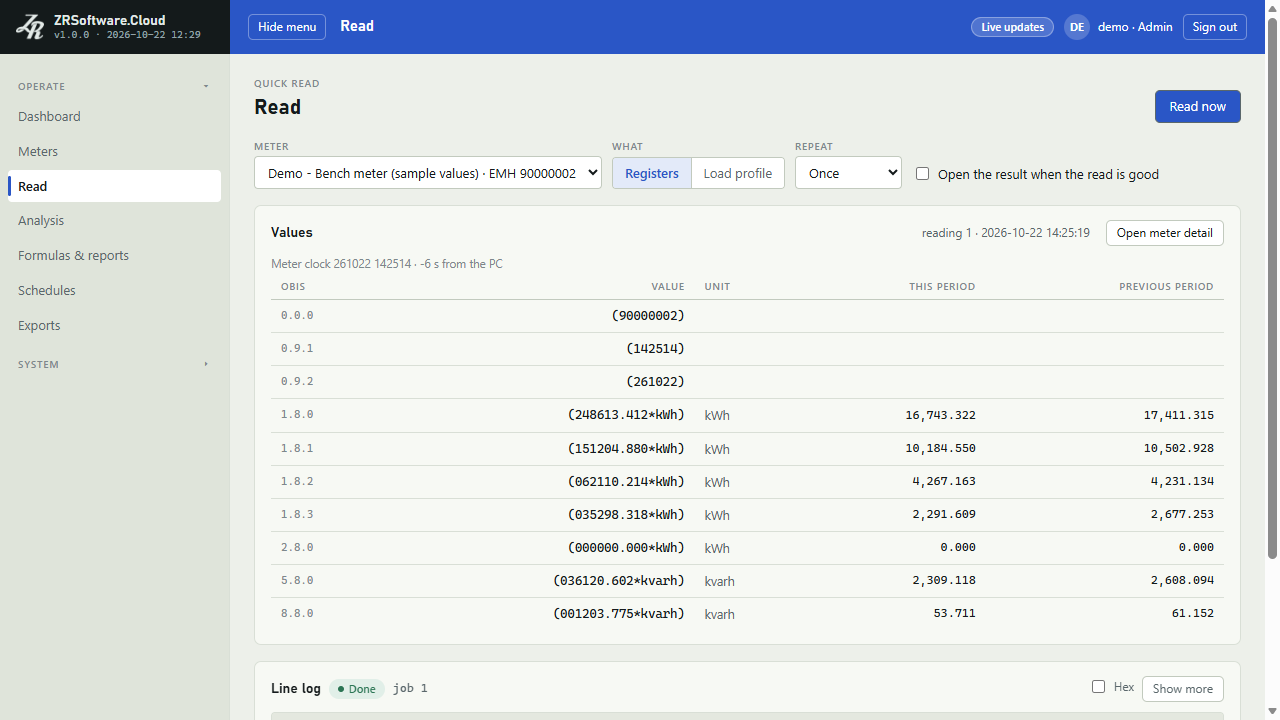Click value (001203.775*kvarh)
The width and height of the screenshot is (1280, 720).
tap(619, 613)
